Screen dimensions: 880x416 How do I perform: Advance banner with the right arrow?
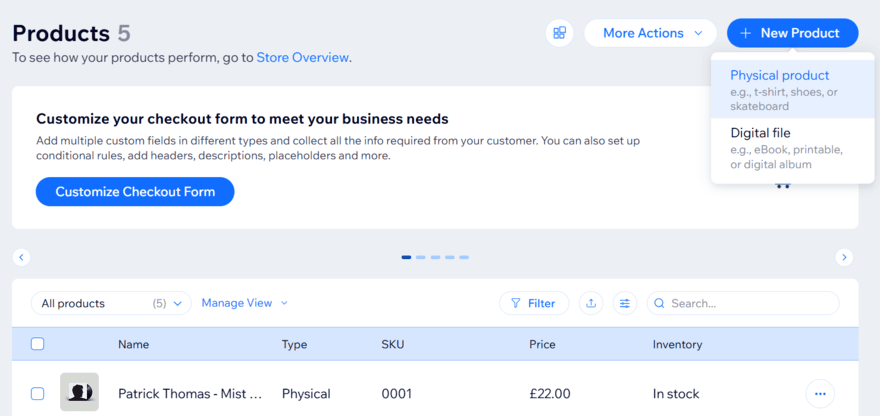click(x=844, y=257)
